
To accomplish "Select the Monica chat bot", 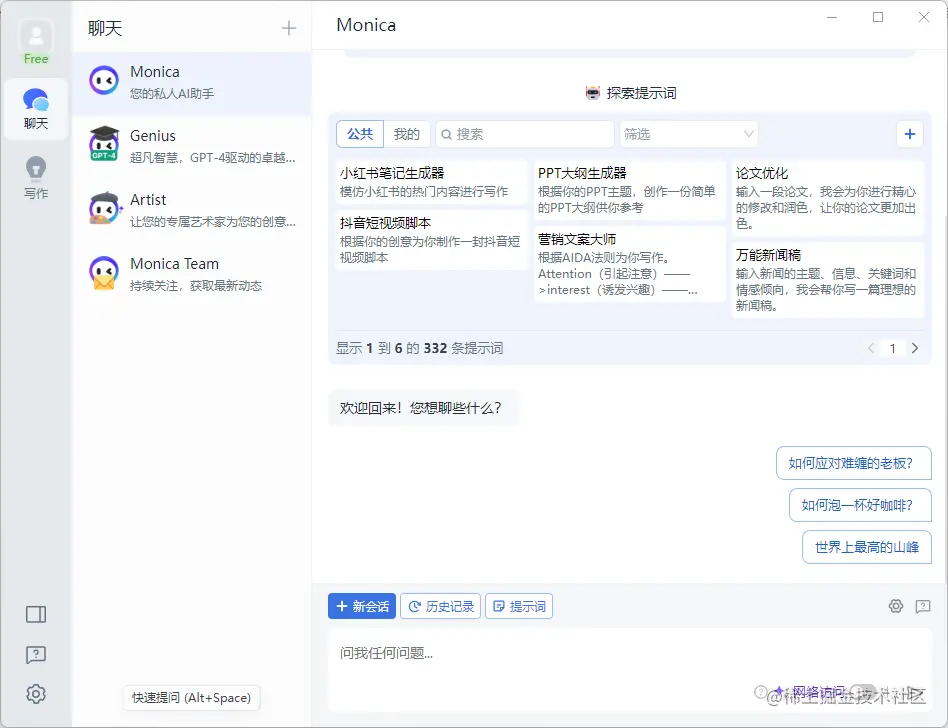I will (192, 82).
